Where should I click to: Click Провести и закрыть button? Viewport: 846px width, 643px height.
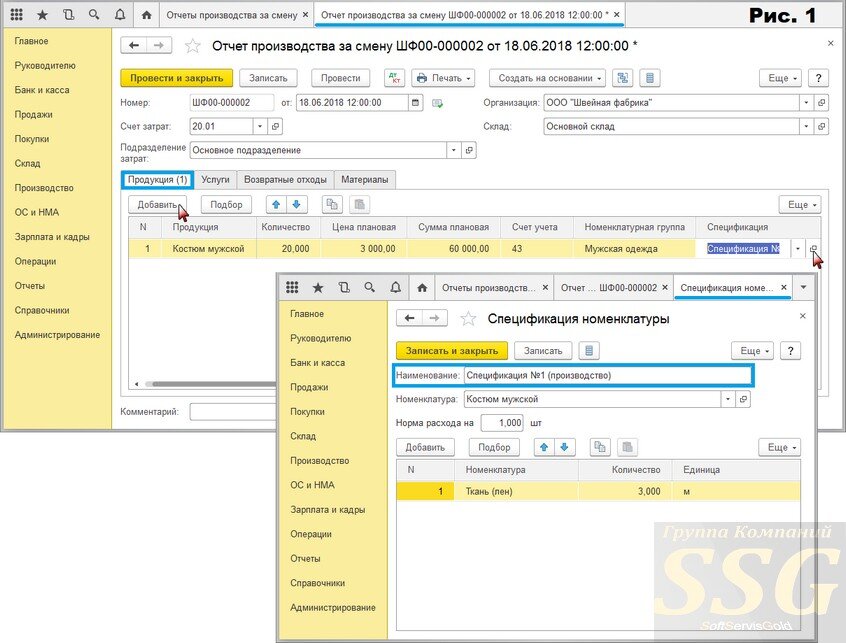176,78
